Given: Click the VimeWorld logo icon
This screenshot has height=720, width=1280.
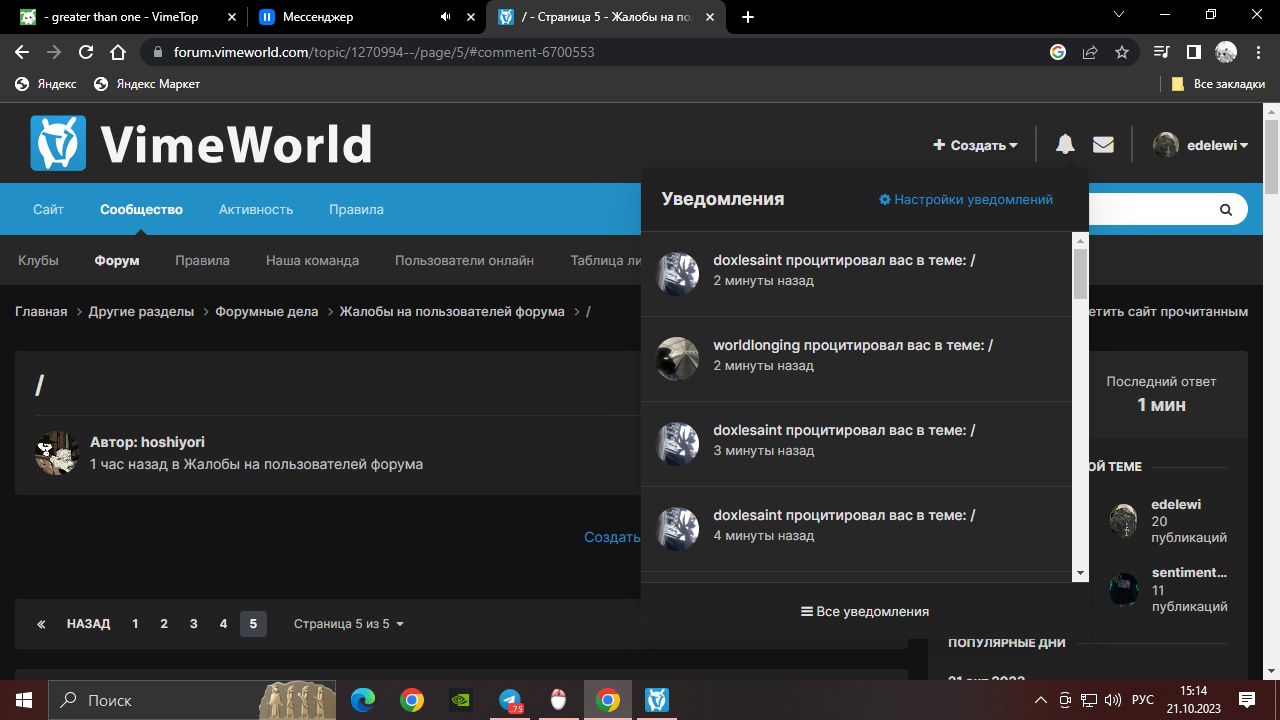Looking at the screenshot, I should [58, 143].
